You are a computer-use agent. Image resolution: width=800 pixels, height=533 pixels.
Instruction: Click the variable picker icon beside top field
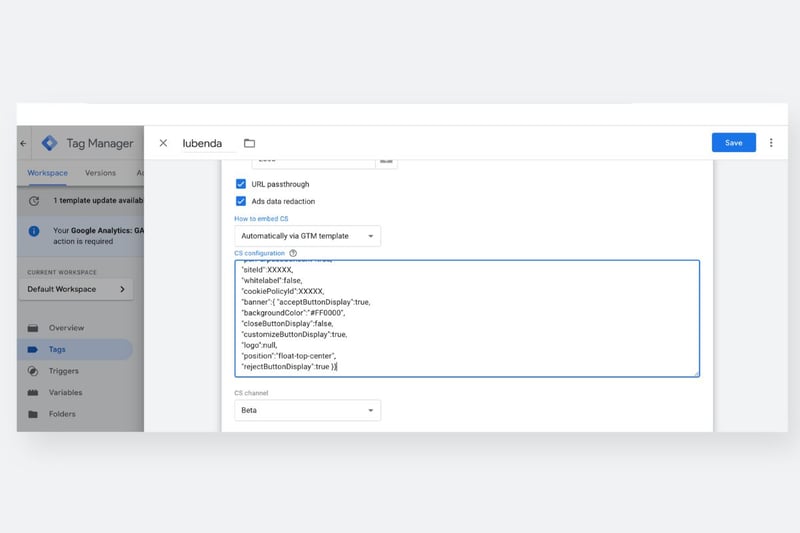386,162
